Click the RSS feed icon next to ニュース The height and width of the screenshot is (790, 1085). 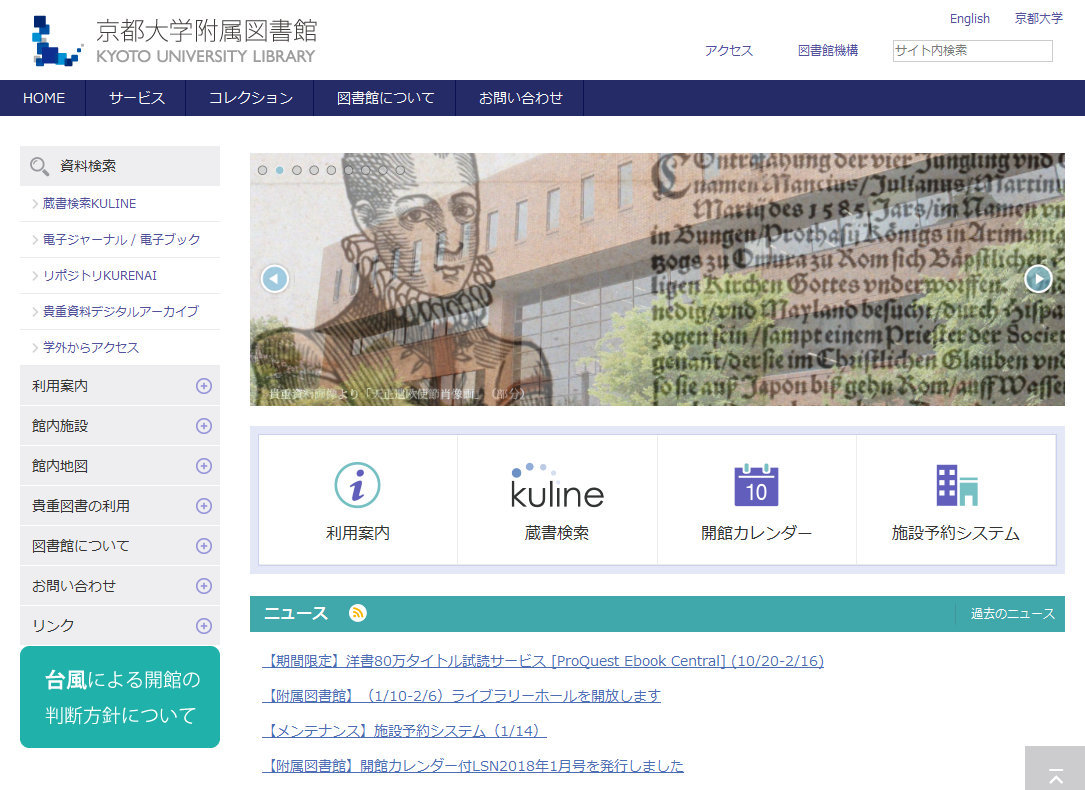pyautogui.click(x=358, y=613)
